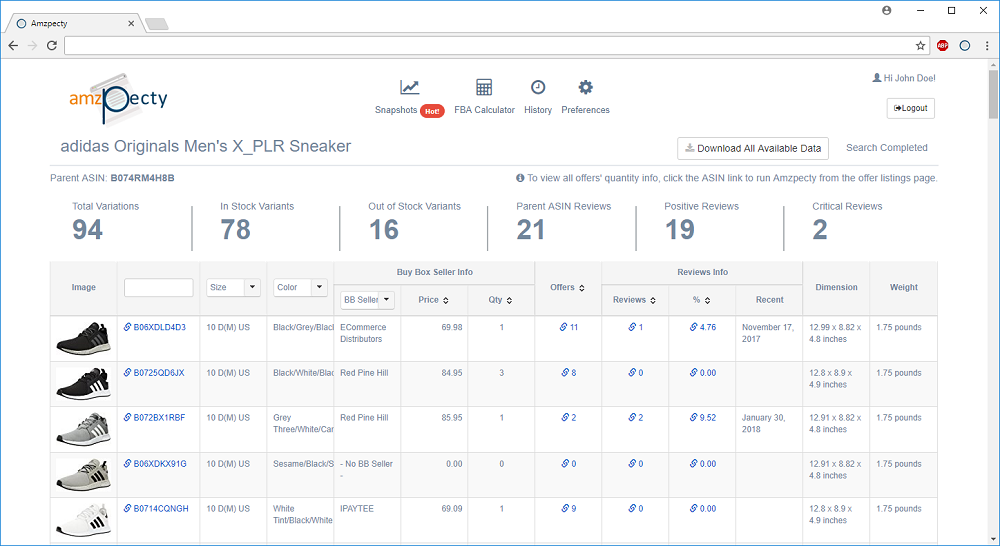
Task: Open Snapshots menu label
Action: [x=395, y=110]
